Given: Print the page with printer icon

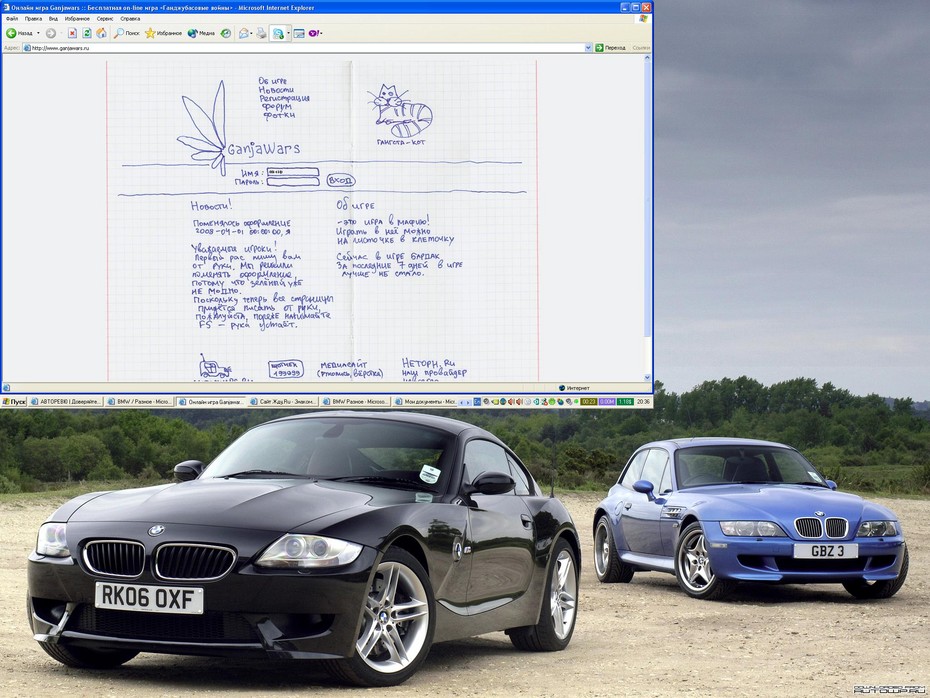Looking at the screenshot, I should pyautogui.click(x=261, y=33).
